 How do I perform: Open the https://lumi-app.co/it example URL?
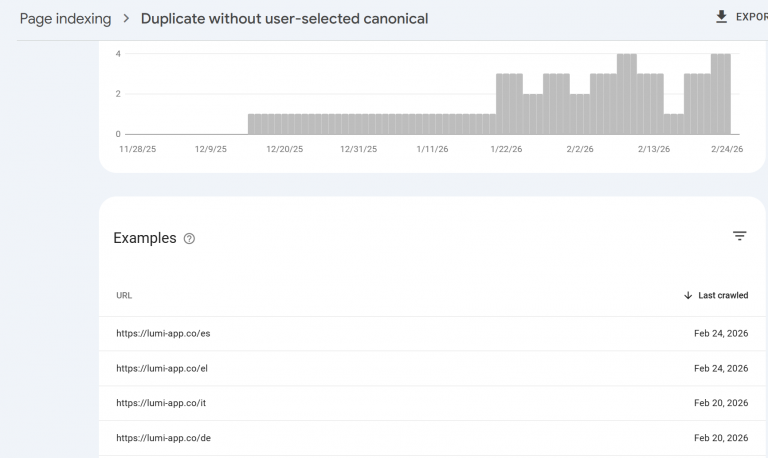(162, 403)
